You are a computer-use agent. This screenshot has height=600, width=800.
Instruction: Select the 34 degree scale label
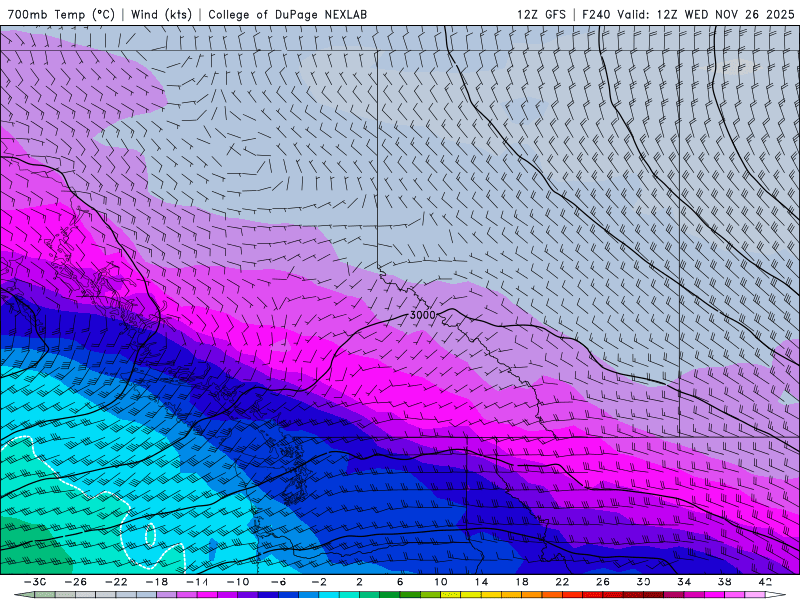point(684,582)
